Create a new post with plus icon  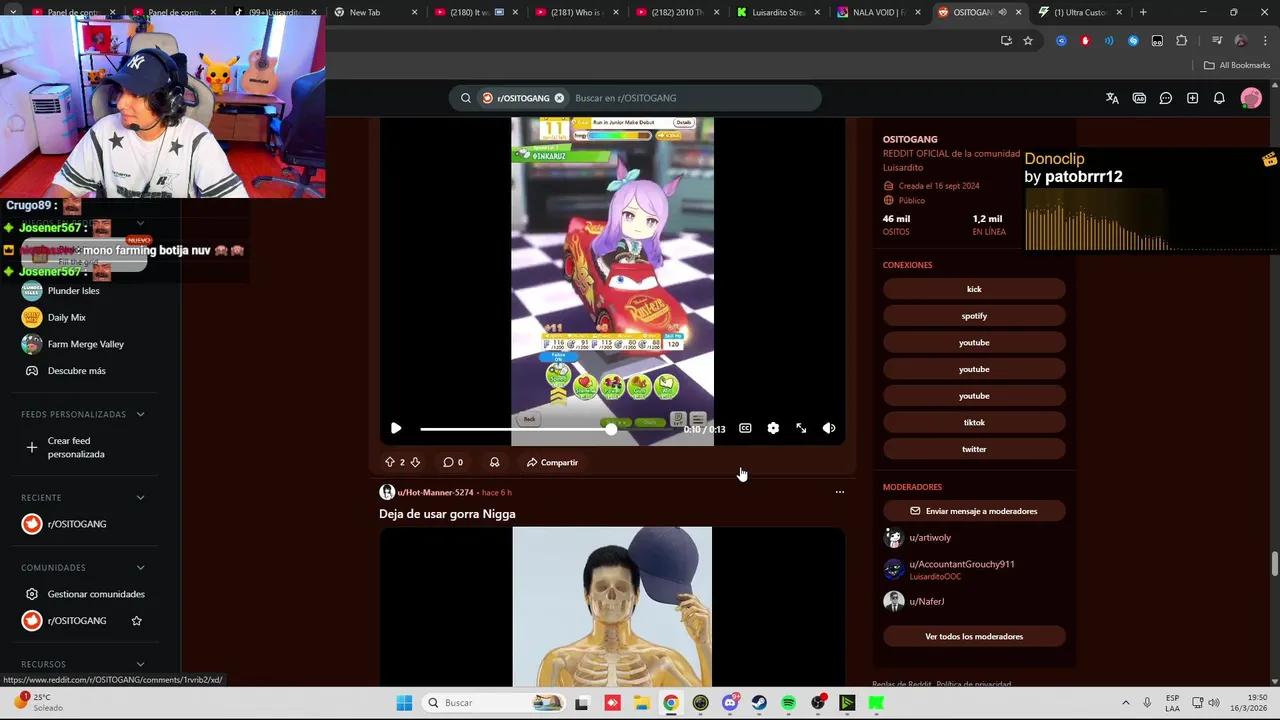(x=1192, y=98)
